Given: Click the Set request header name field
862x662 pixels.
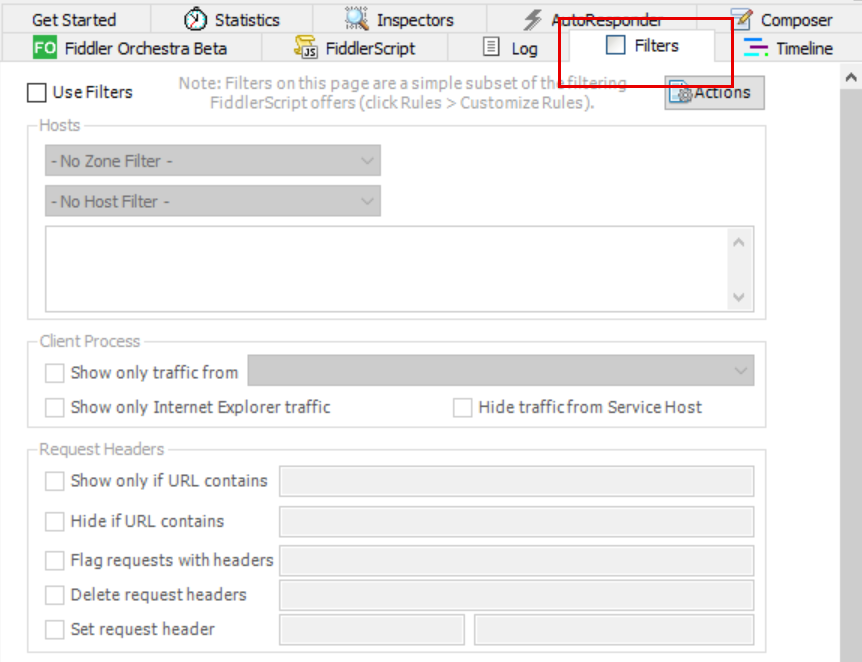Looking at the screenshot, I should 372,630.
